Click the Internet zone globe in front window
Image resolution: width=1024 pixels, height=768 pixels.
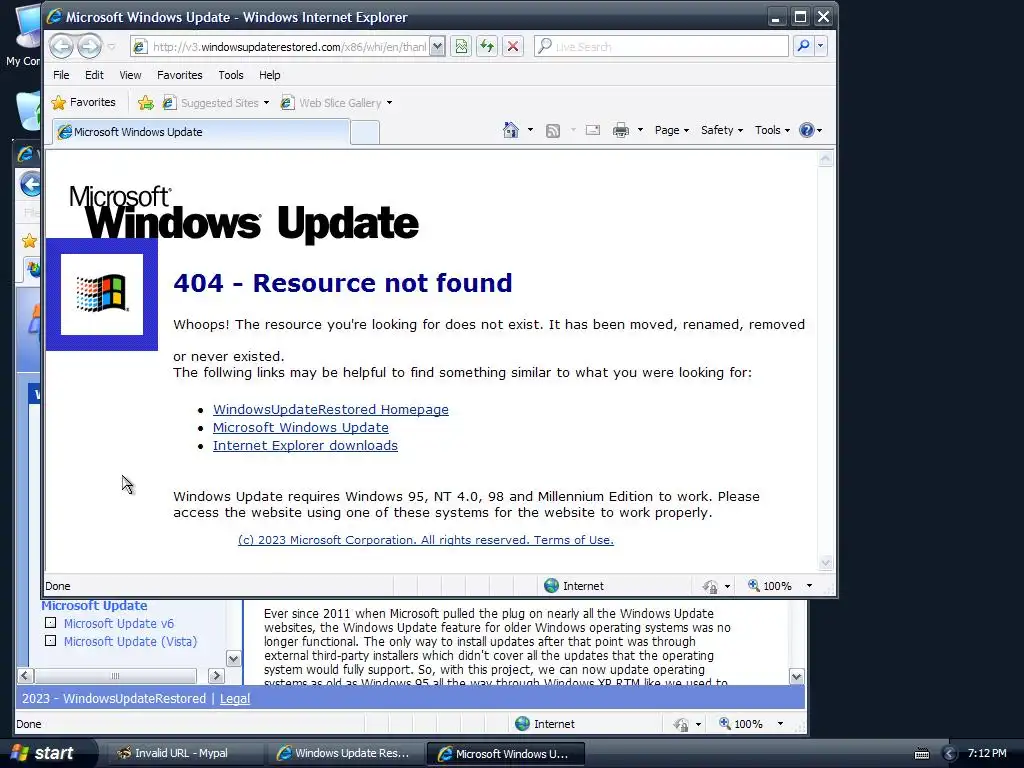click(x=551, y=586)
